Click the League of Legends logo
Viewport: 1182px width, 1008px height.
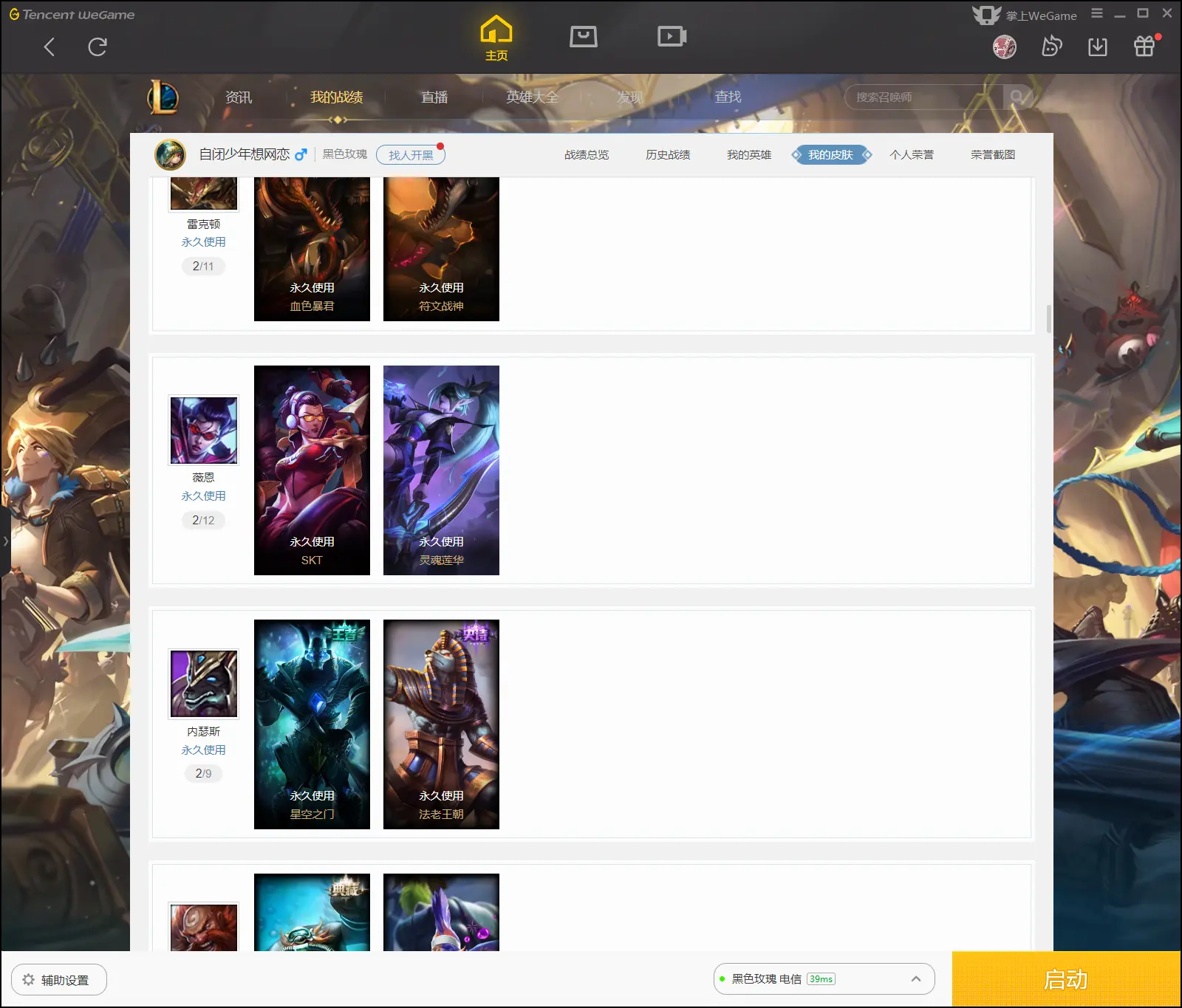pyautogui.click(x=163, y=97)
